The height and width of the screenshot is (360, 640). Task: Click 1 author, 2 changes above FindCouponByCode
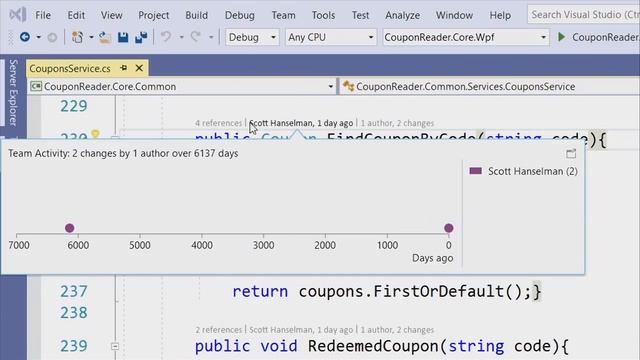[x=397, y=123]
